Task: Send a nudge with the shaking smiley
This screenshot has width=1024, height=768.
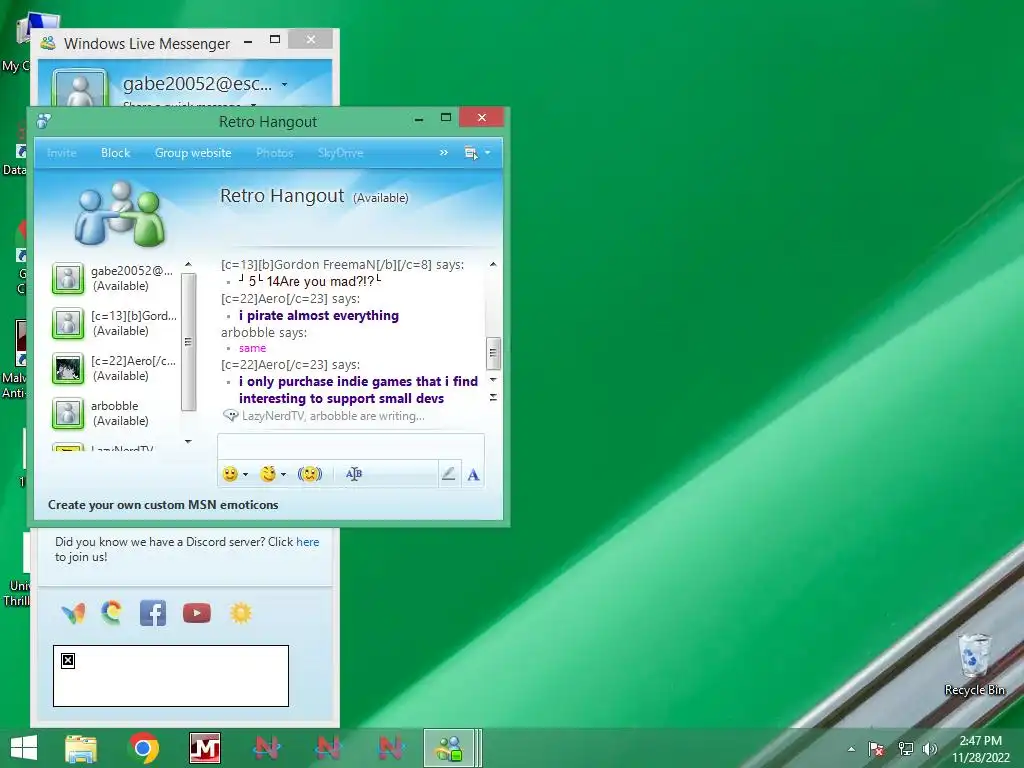Action: [310, 474]
